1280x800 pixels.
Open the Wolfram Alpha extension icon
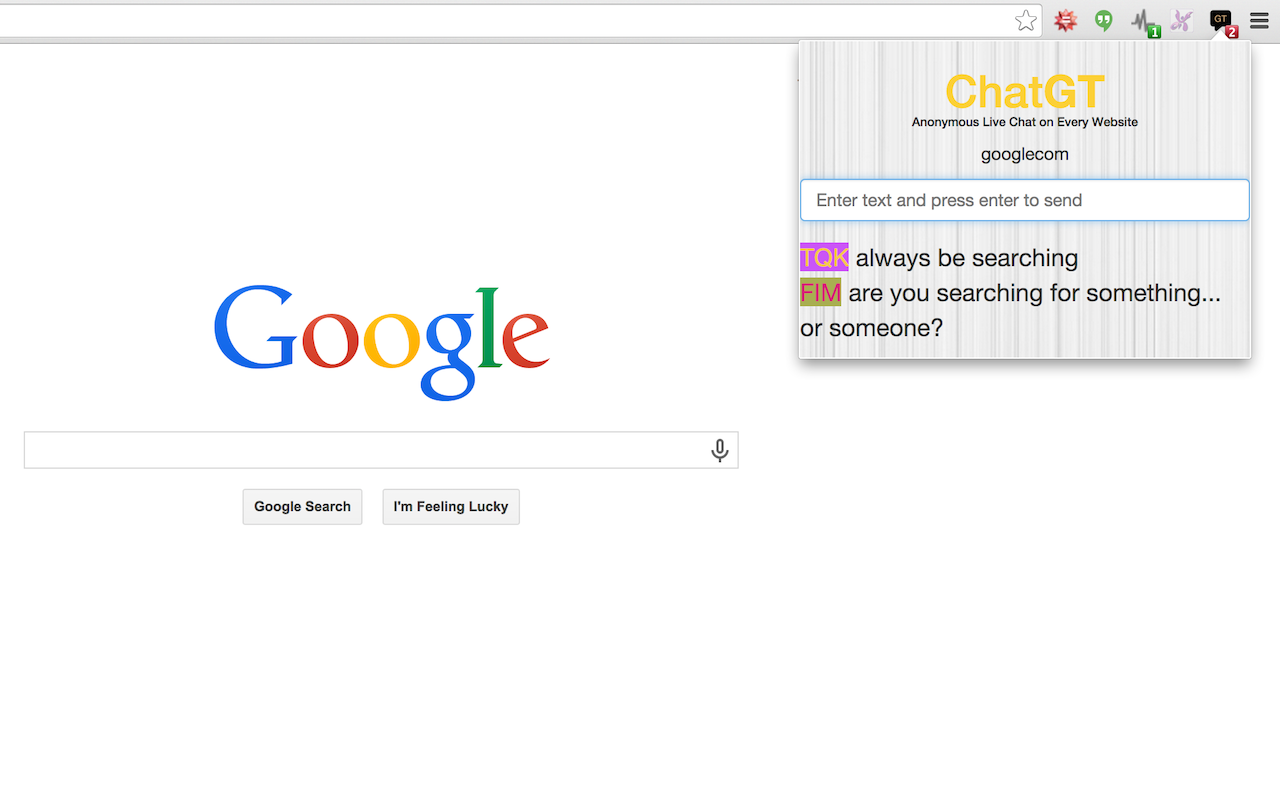[x=1066, y=21]
